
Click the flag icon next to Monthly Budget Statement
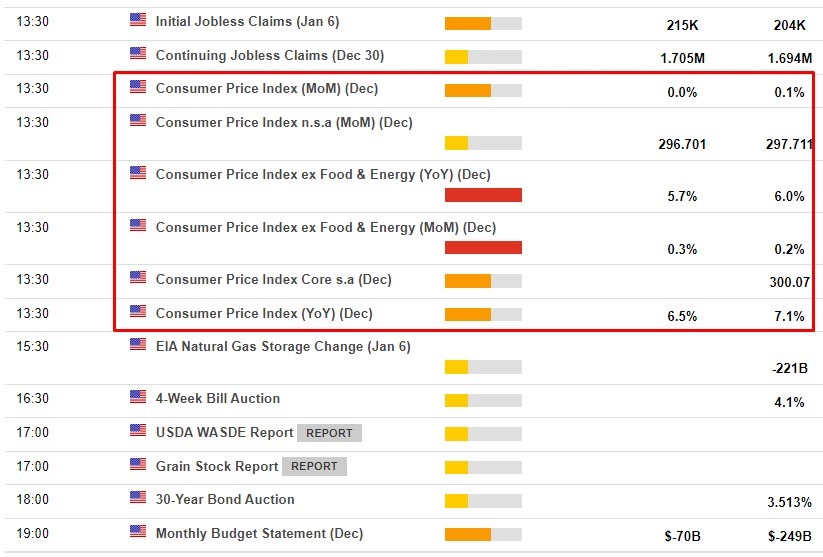[138, 532]
